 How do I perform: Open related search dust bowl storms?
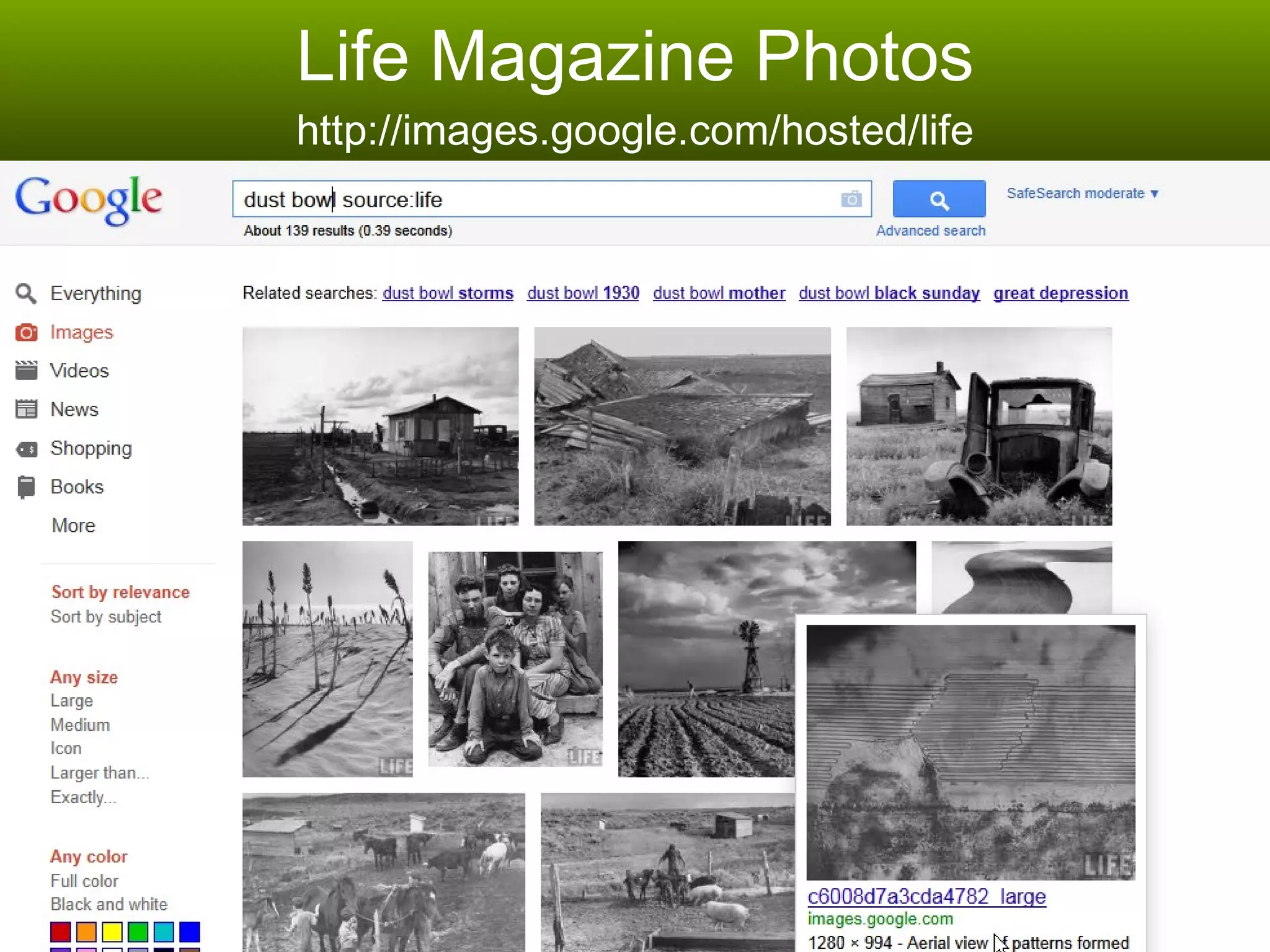(448, 293)
